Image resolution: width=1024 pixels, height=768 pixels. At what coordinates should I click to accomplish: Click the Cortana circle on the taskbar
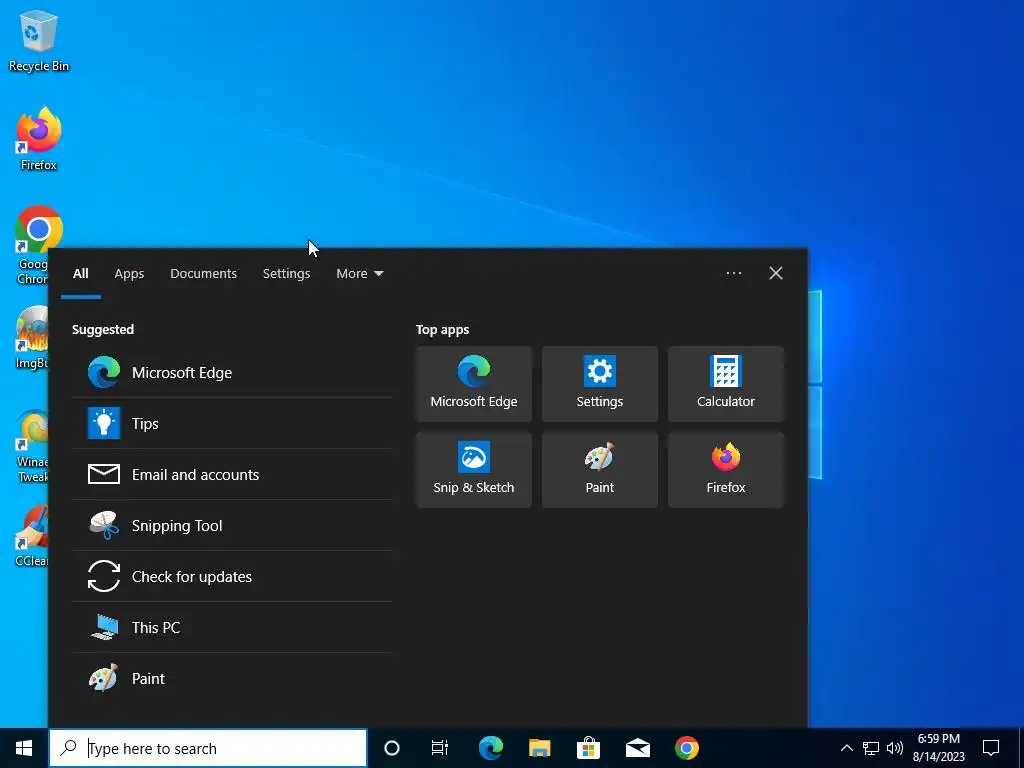click(x=391, y=748)
